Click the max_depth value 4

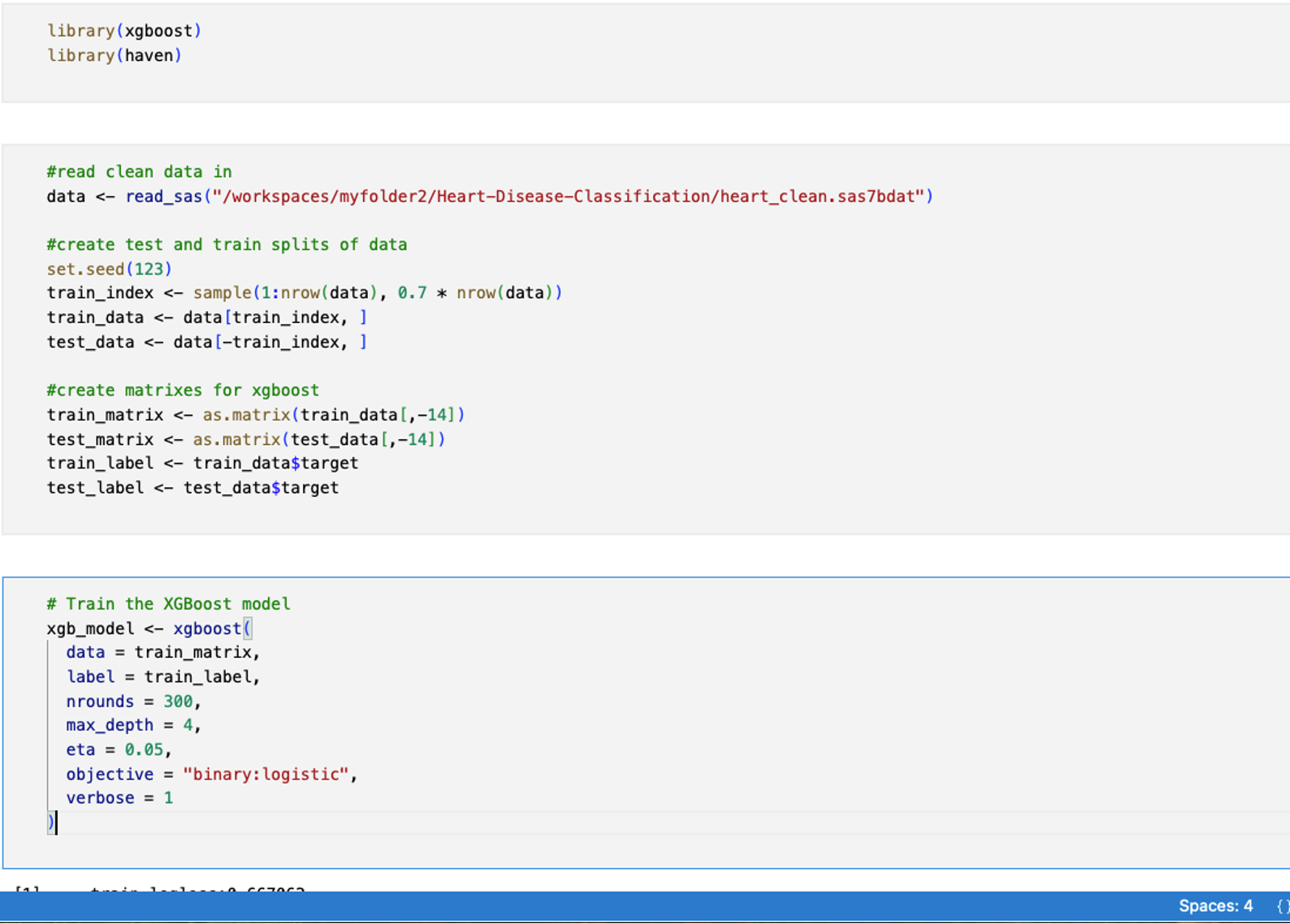pos(188,725)
